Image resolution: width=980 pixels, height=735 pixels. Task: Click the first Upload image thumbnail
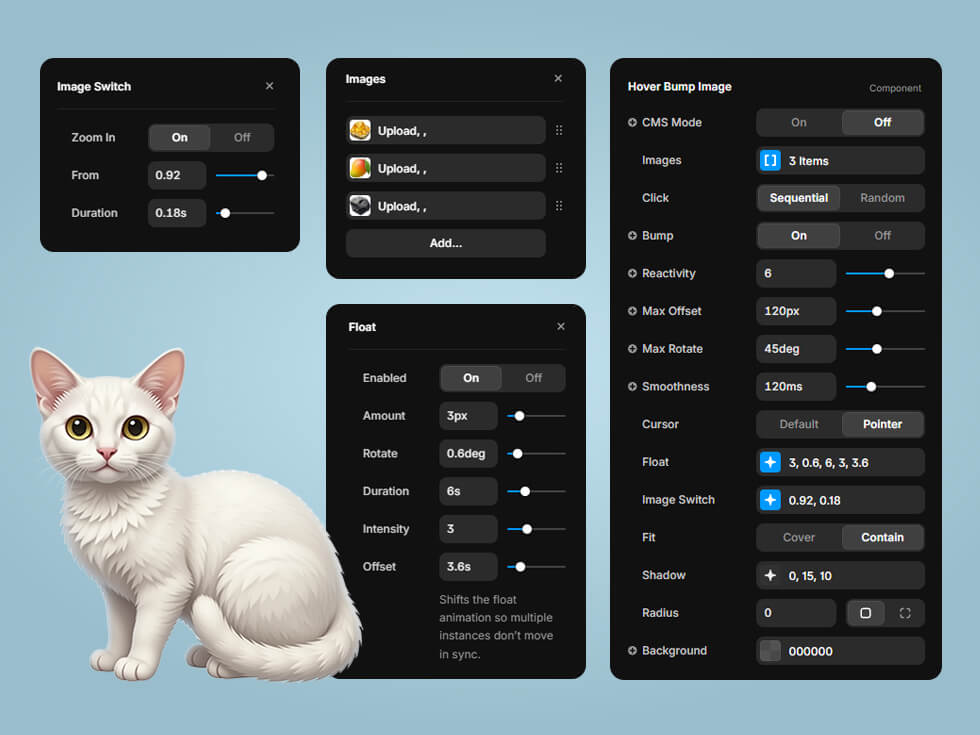(x=360, y=130)
